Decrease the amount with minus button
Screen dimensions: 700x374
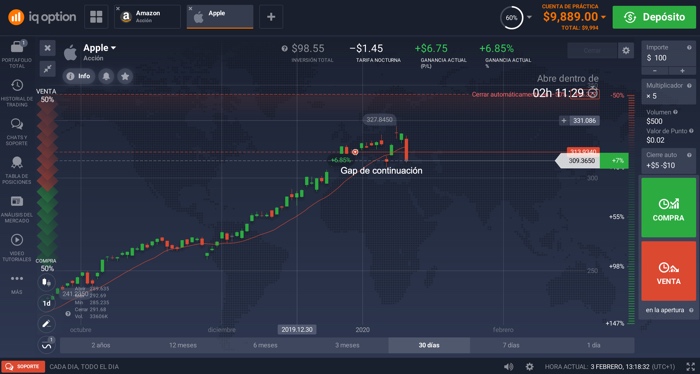655,71
